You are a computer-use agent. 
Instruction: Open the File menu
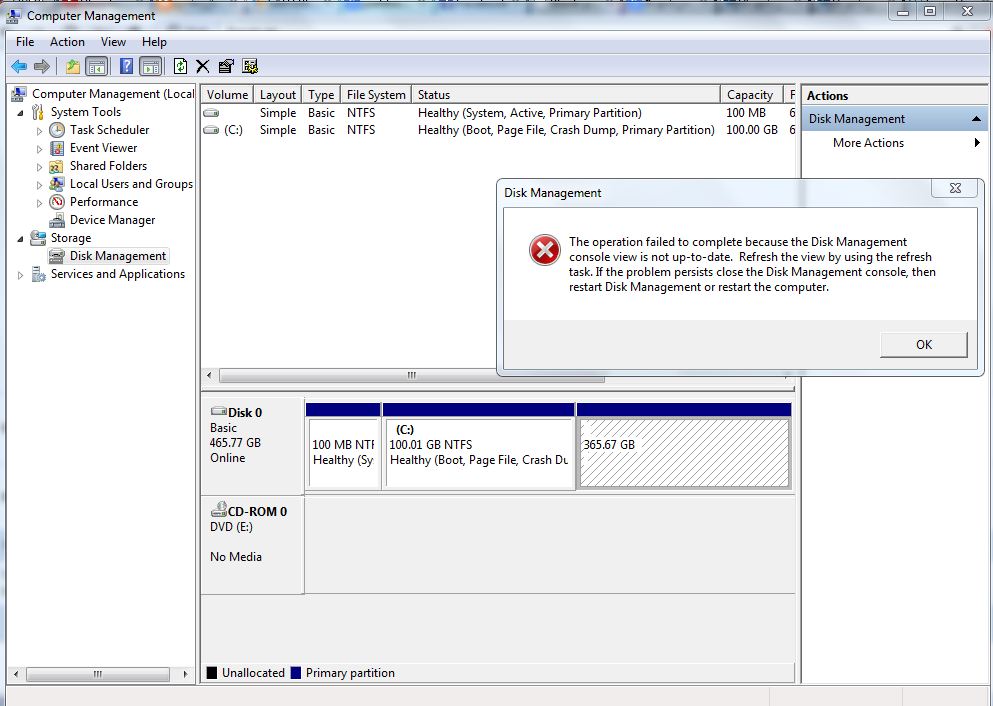[x=25, y=42]
